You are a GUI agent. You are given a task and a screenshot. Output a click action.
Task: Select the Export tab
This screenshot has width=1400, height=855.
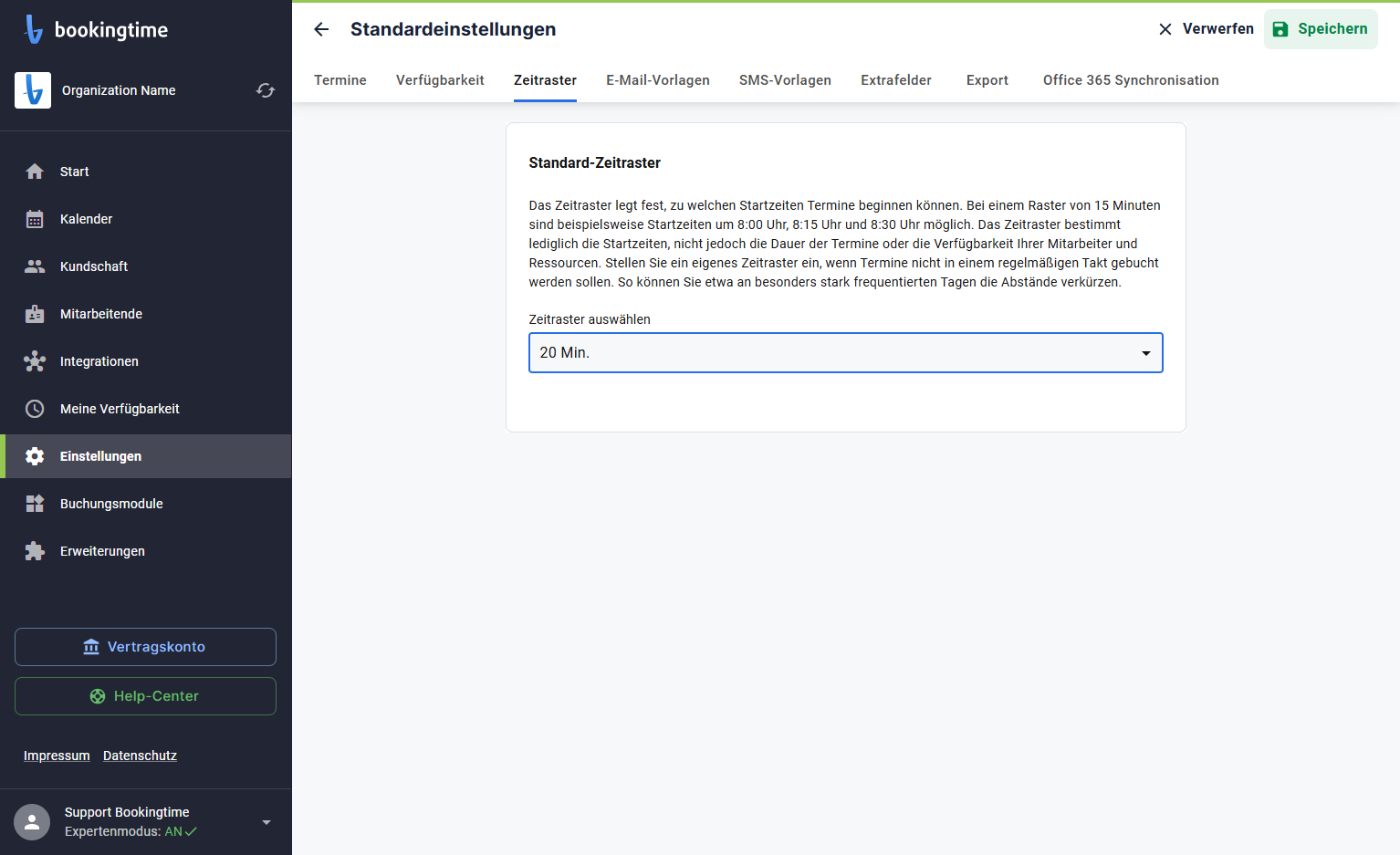pyautogui.click(x=987, y=80)
